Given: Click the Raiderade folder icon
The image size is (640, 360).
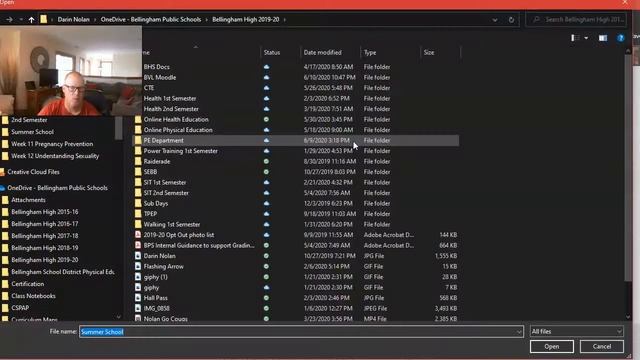Looking at the screenshot, I should 138,161.
